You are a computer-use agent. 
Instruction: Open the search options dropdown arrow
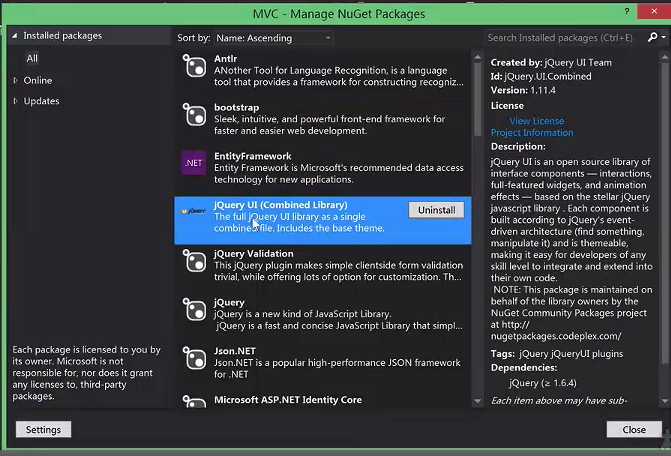[663, 37]
